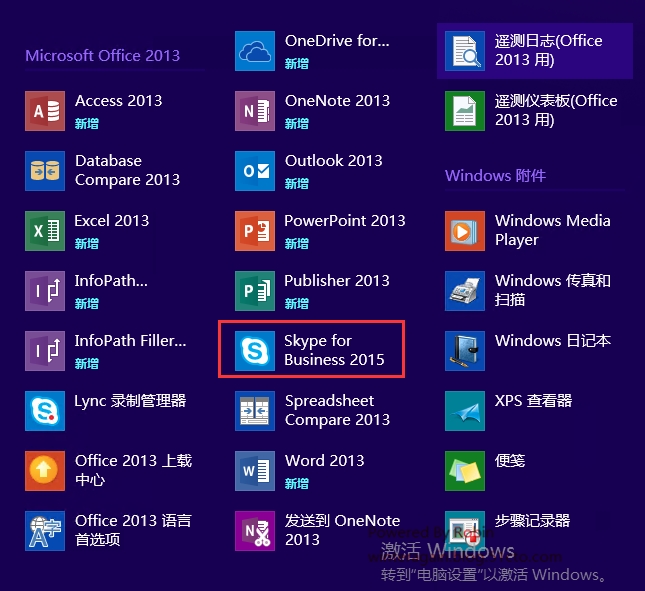645x591 pixels.
Task: Click the OneDrive for... label
Action: 337,41
